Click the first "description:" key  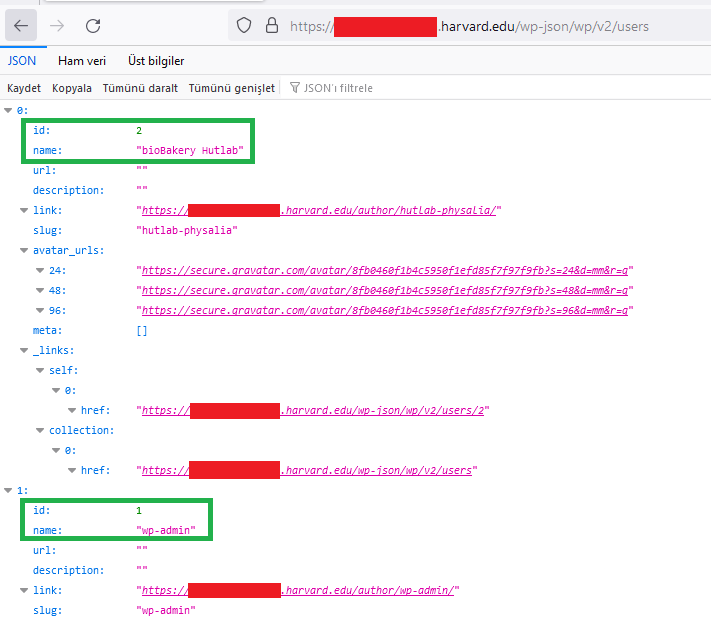[68, 190]
